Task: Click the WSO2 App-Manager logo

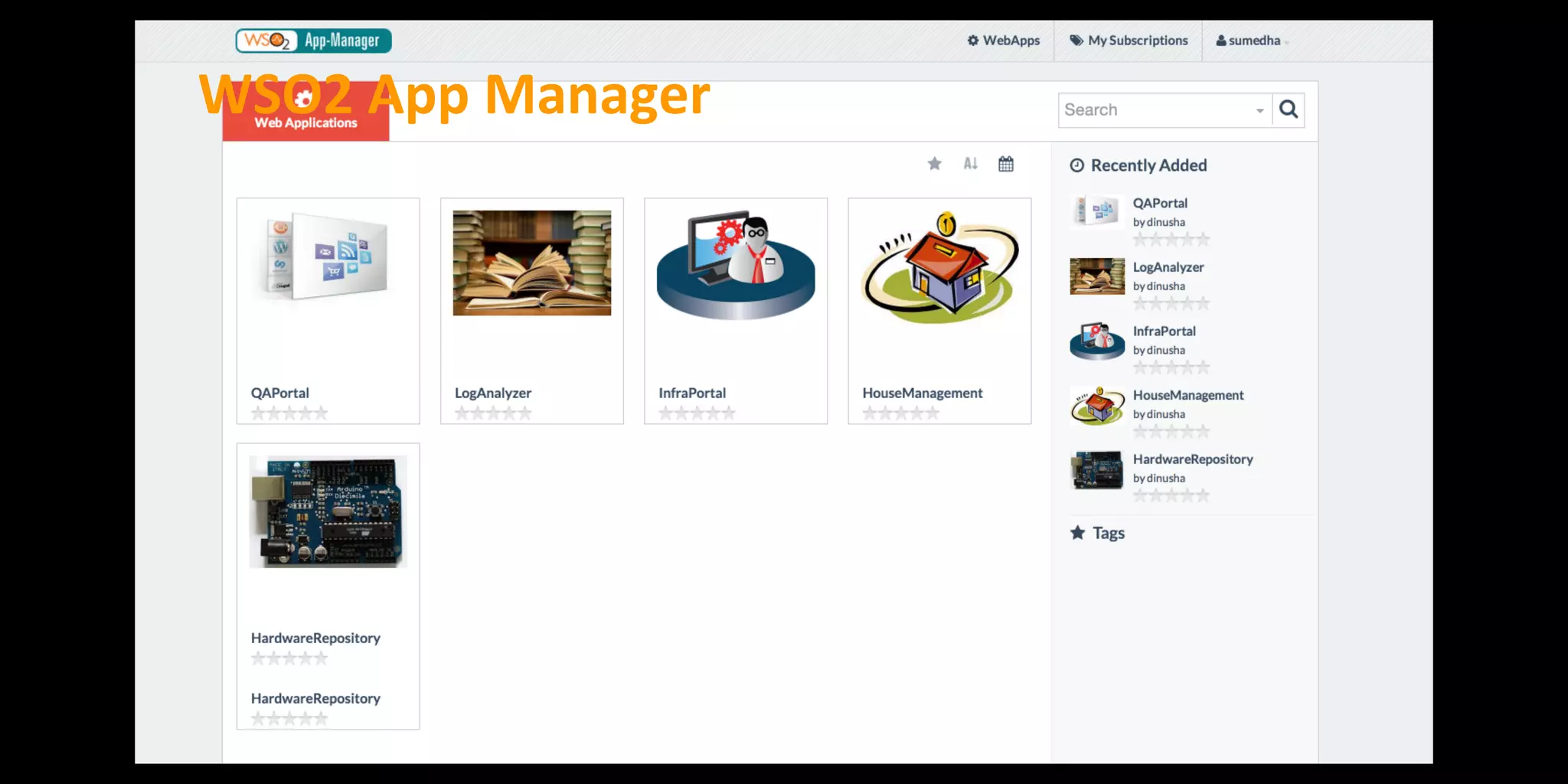Action: coord(313,41)
